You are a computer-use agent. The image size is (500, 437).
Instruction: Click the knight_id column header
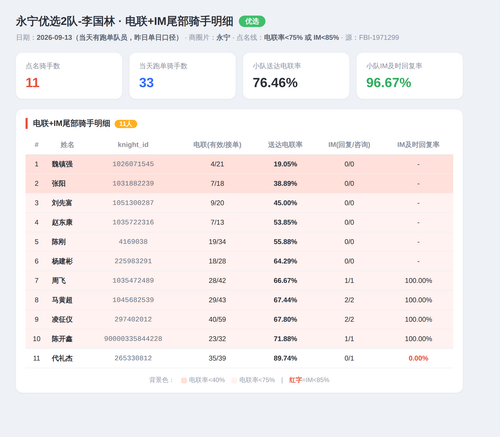[x=133, y=145]
